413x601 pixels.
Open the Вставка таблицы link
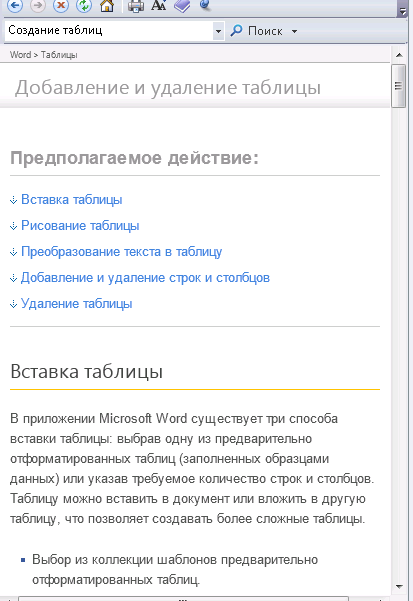(x=72, y=200)
